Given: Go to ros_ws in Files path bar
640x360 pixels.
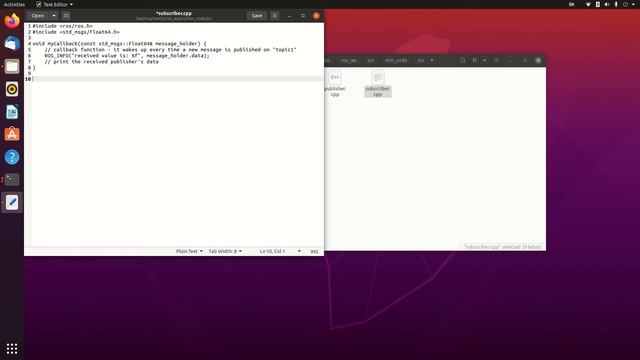Looking at the screenshot, I should coord(348,60).
